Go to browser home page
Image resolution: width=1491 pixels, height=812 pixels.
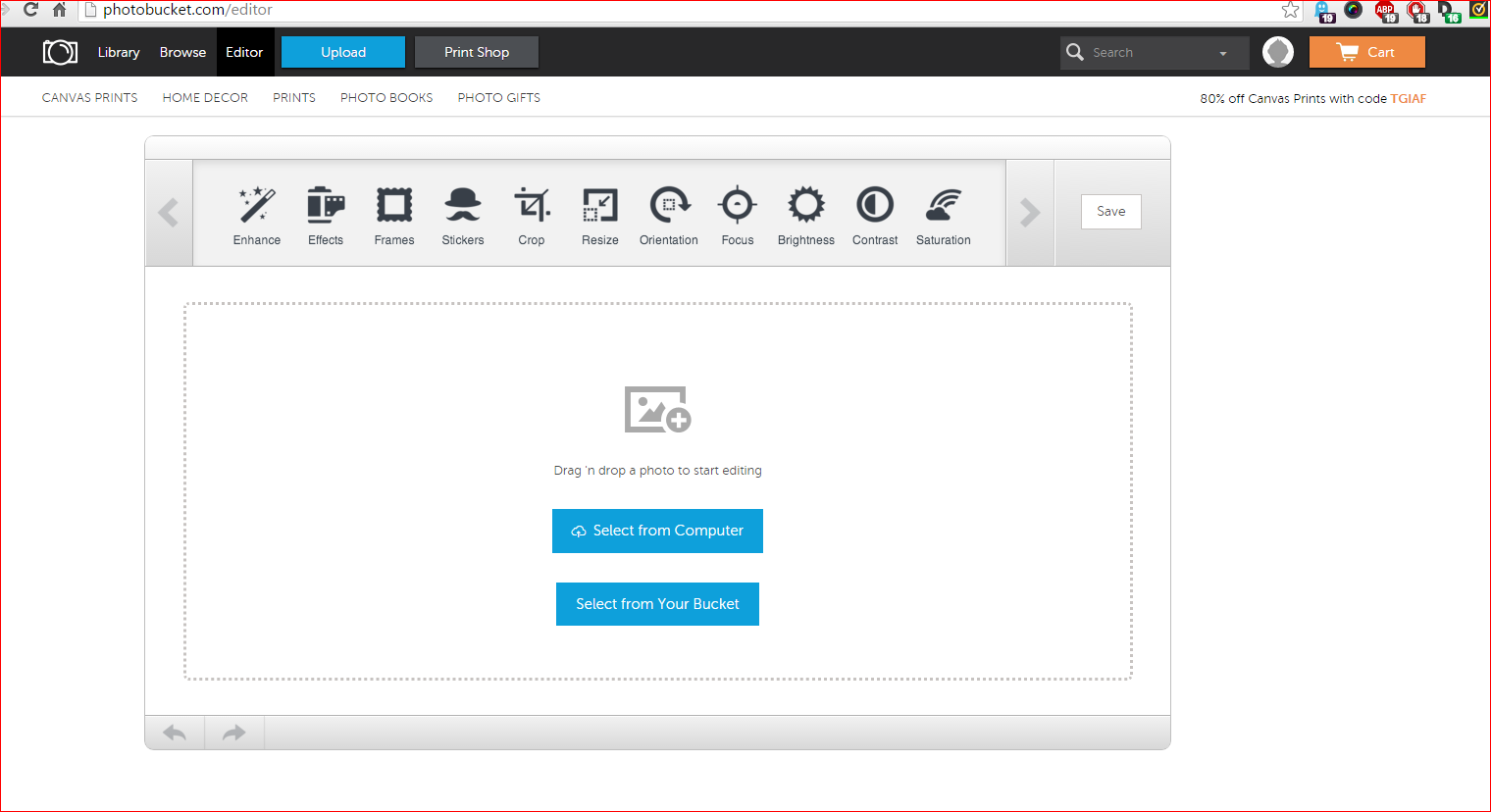(x=59, y=10)
